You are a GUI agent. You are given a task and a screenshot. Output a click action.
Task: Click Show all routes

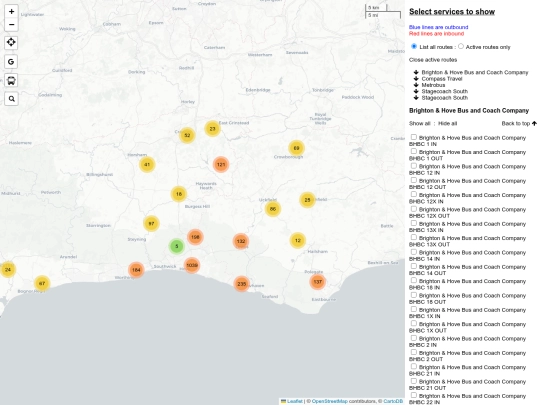point(419,123)
